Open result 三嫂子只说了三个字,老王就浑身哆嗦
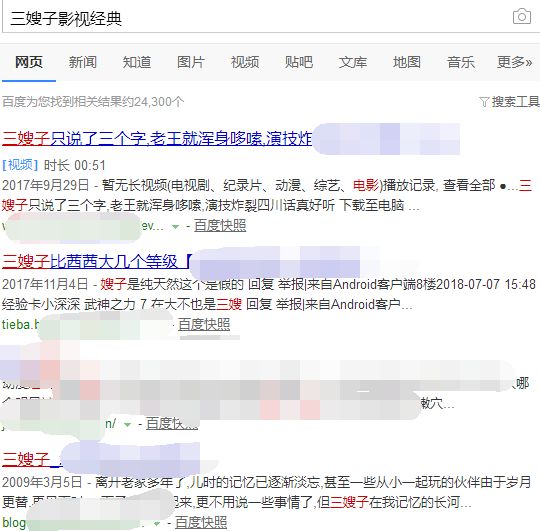Image resolution: width=540 pixels, height=531 pixels. pos(157,138)
